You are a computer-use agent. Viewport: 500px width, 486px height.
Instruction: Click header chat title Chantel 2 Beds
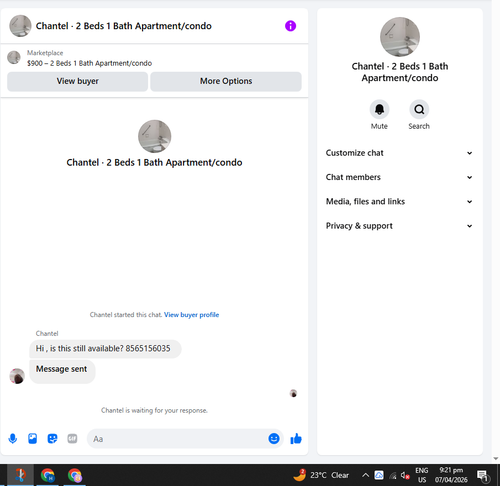(x=123, y=26)
